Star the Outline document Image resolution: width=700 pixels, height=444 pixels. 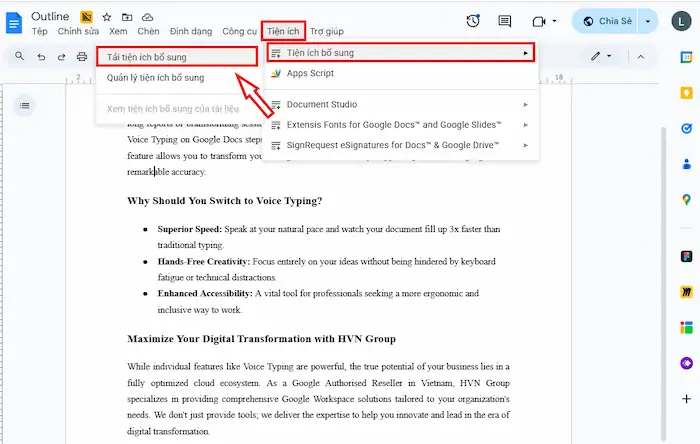click(x=107, y=17)
